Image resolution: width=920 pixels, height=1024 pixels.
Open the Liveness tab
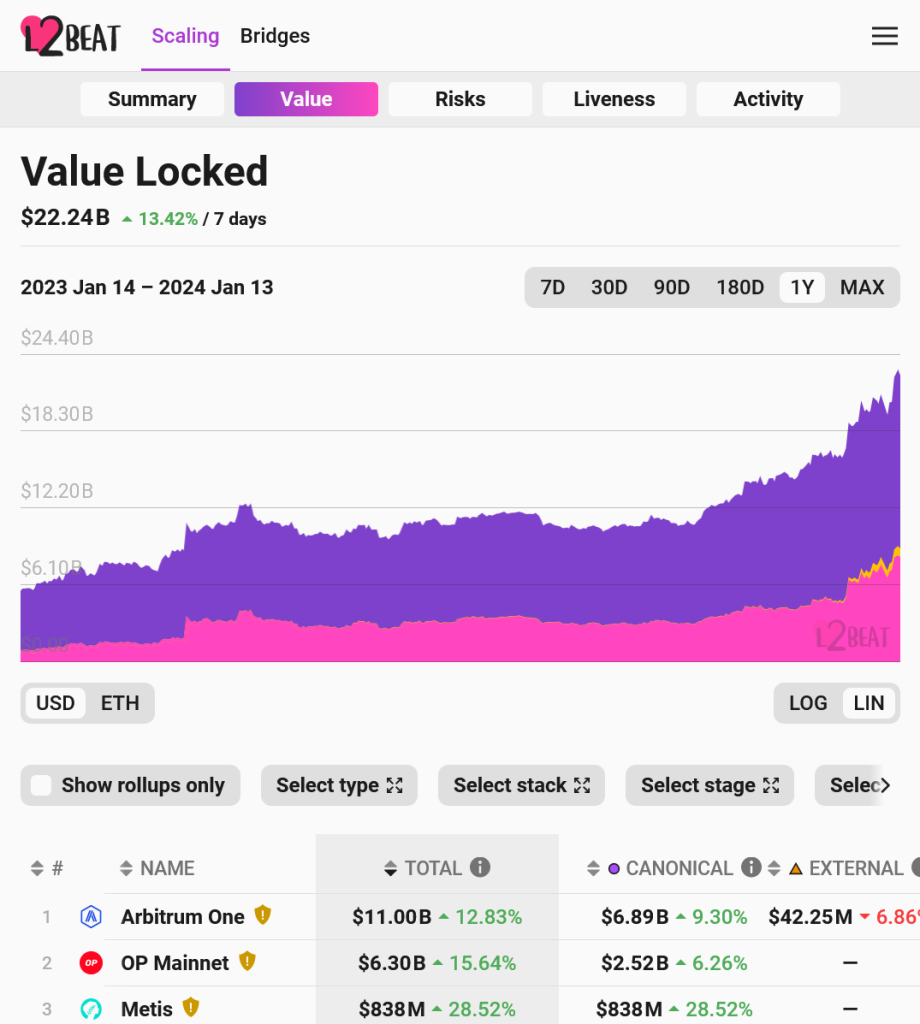click(x=614, y=99)
